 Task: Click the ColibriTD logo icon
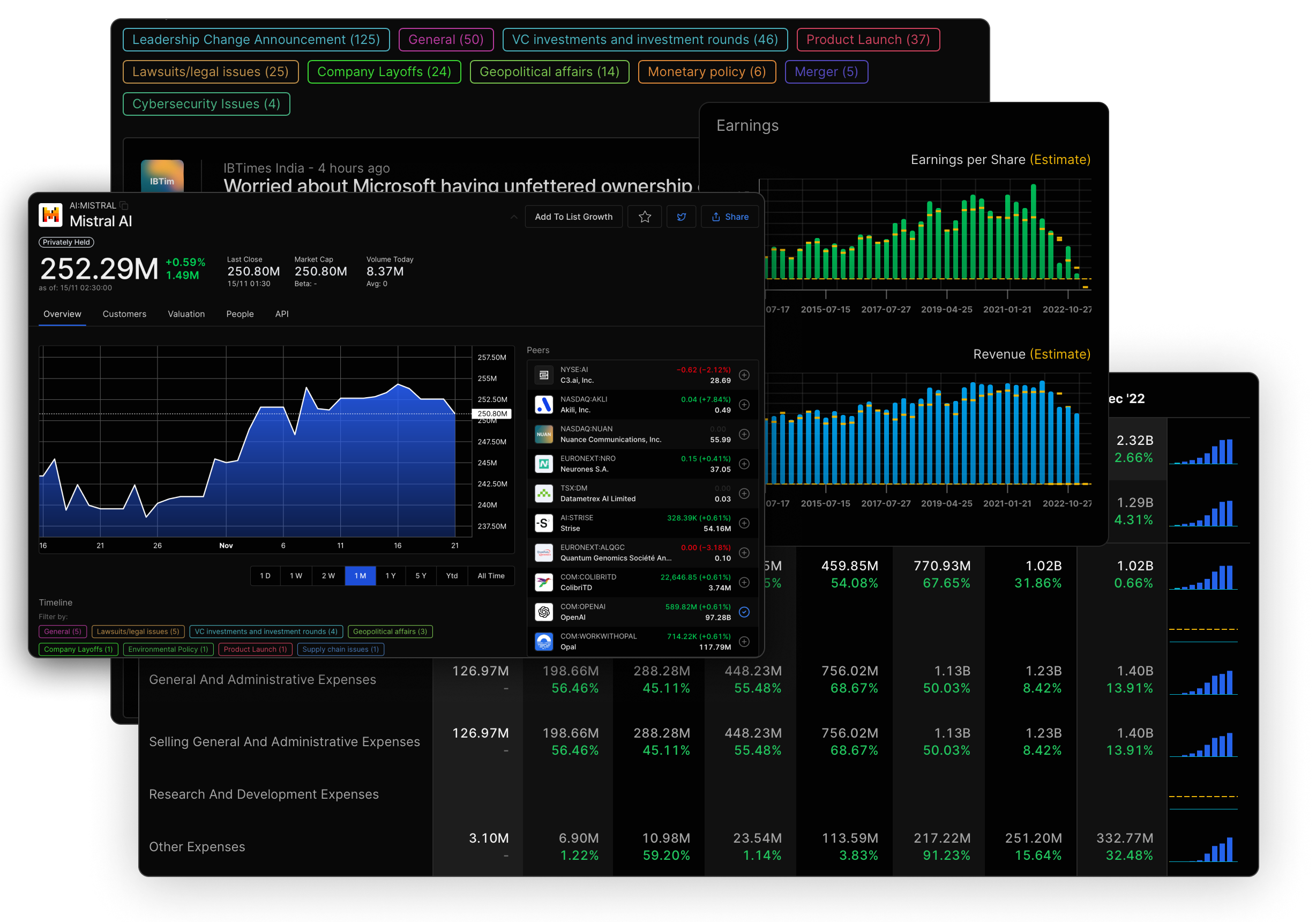pos(544,583)
